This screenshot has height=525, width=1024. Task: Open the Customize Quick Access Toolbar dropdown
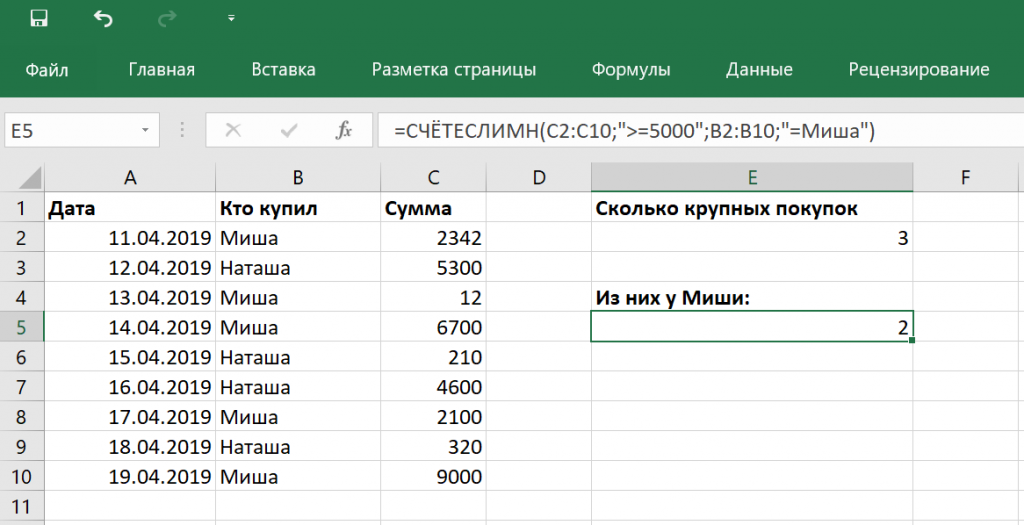[231, 18]
